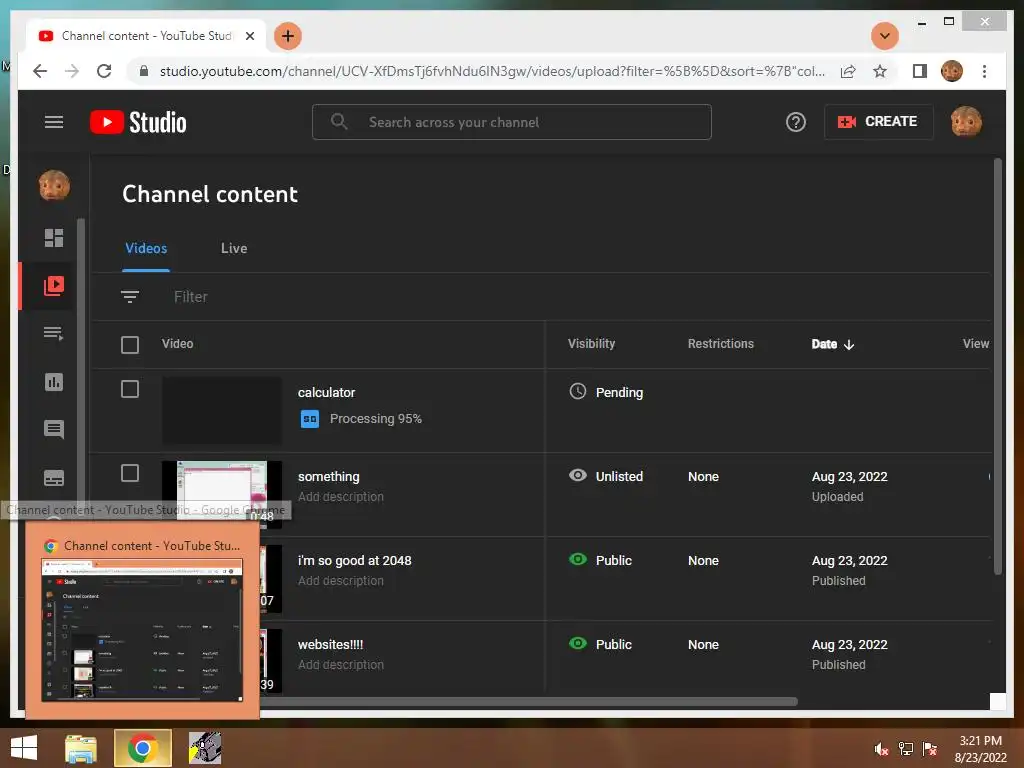Viewport: 1024px width, 768px height.
Task: Bookmark this page with the star
Action: (x=880, y=71)
